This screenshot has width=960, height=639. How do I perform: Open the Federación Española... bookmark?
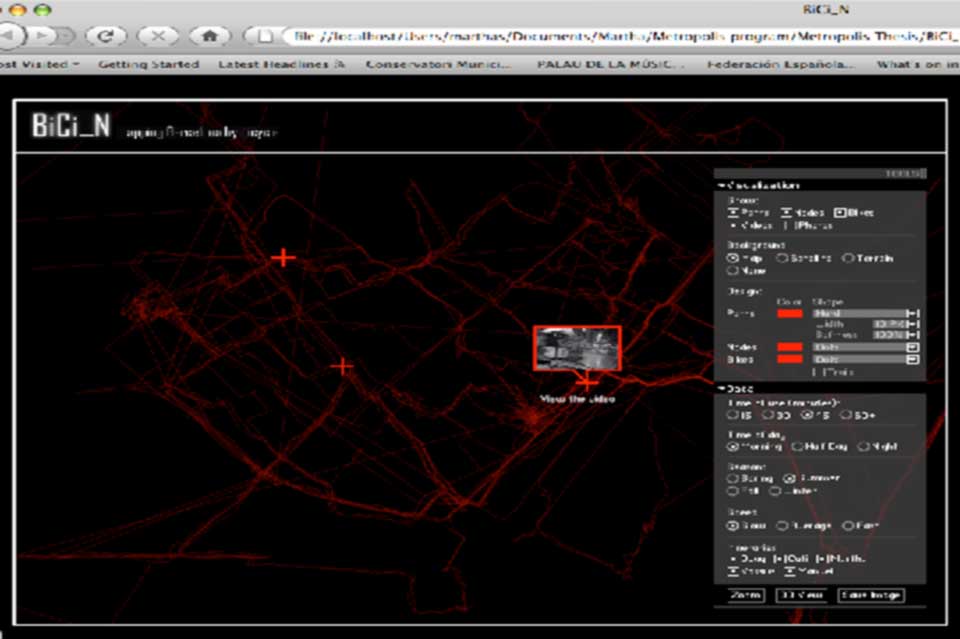point(780,64)
